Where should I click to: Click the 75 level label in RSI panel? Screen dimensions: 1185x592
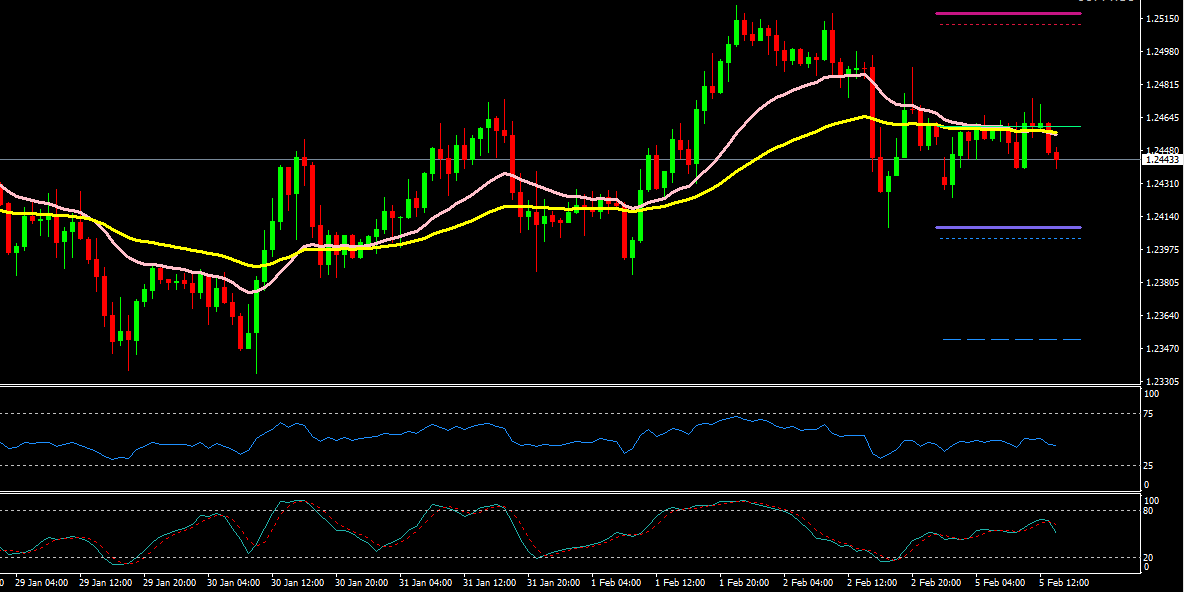pyautogui.click(x=1151, y=413)
